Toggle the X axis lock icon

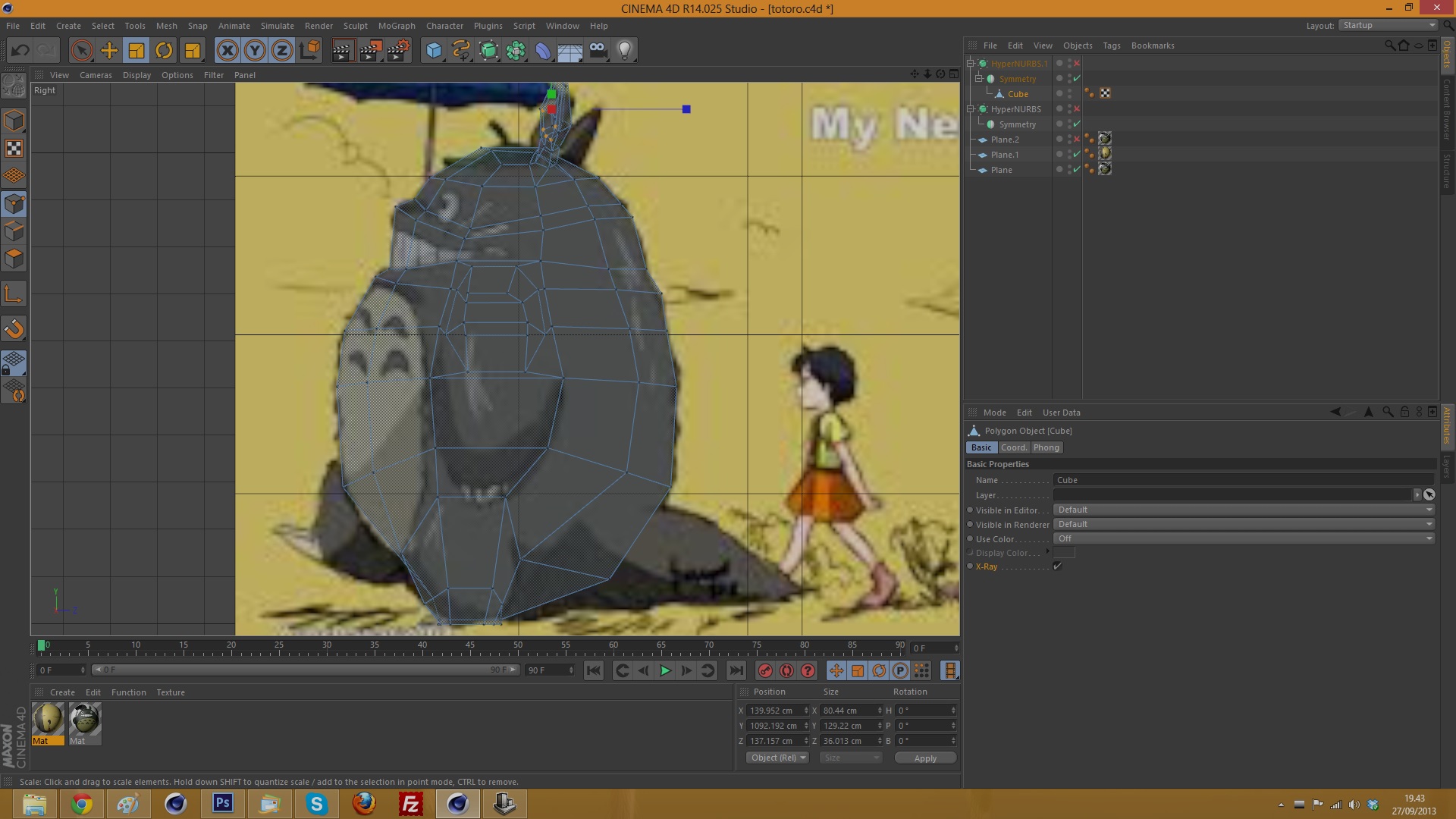tap(227, 51)
